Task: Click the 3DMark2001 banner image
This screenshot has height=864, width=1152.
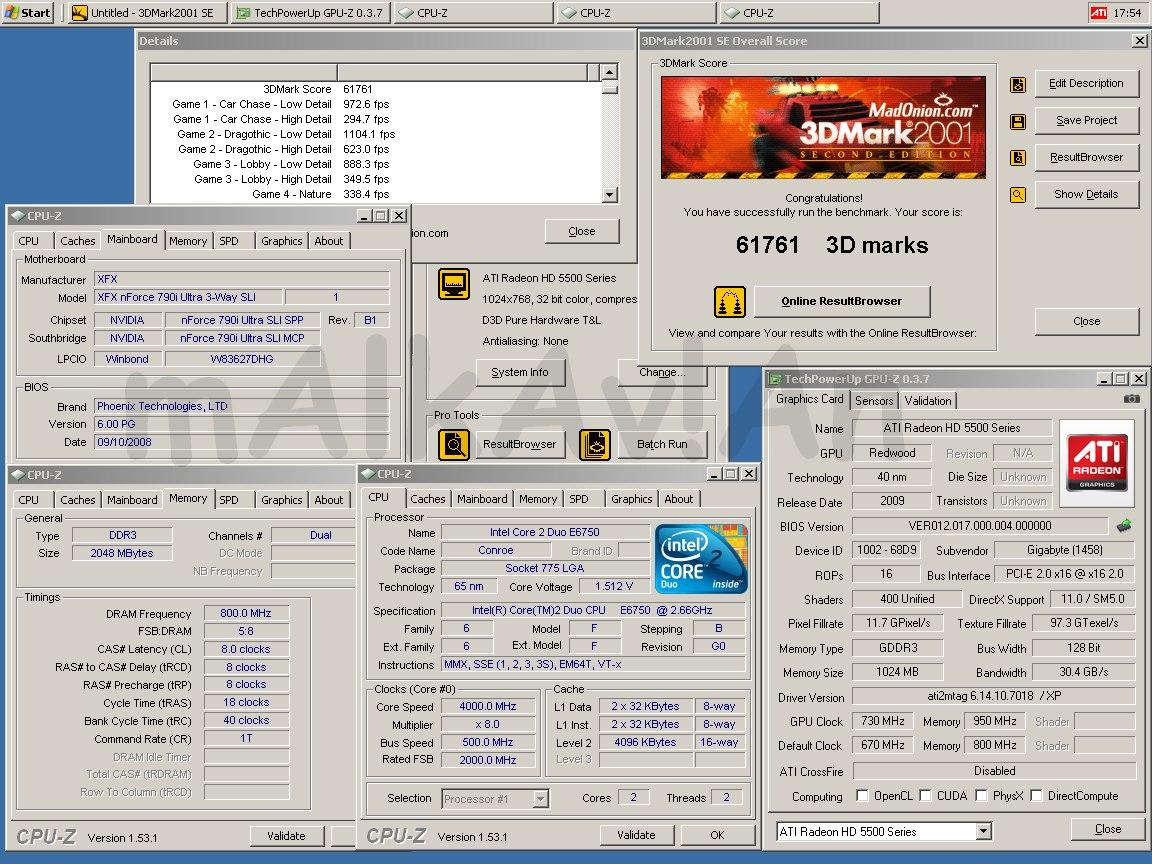Action: [823, 127]
